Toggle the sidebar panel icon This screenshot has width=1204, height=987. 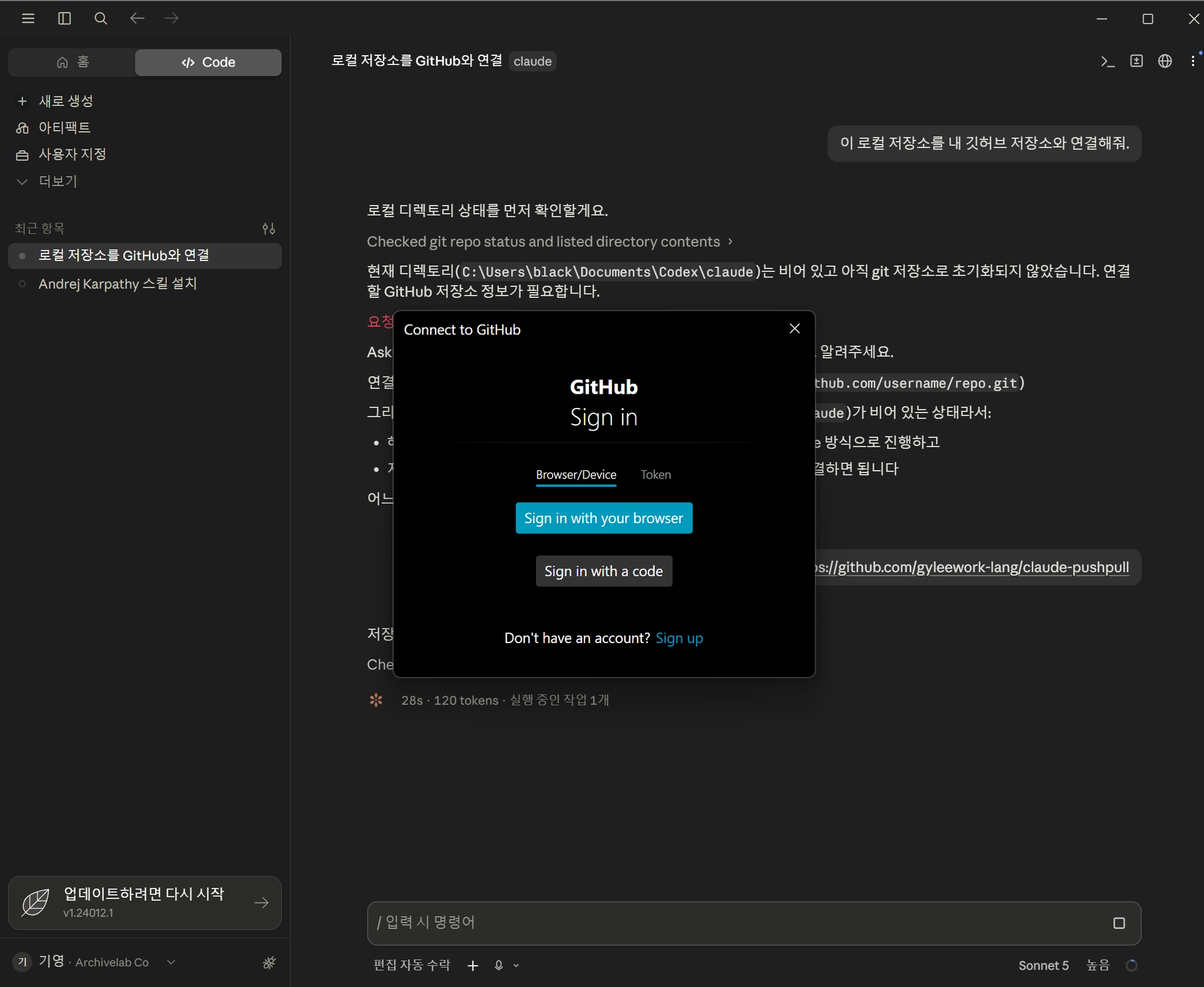pos(64,19)
